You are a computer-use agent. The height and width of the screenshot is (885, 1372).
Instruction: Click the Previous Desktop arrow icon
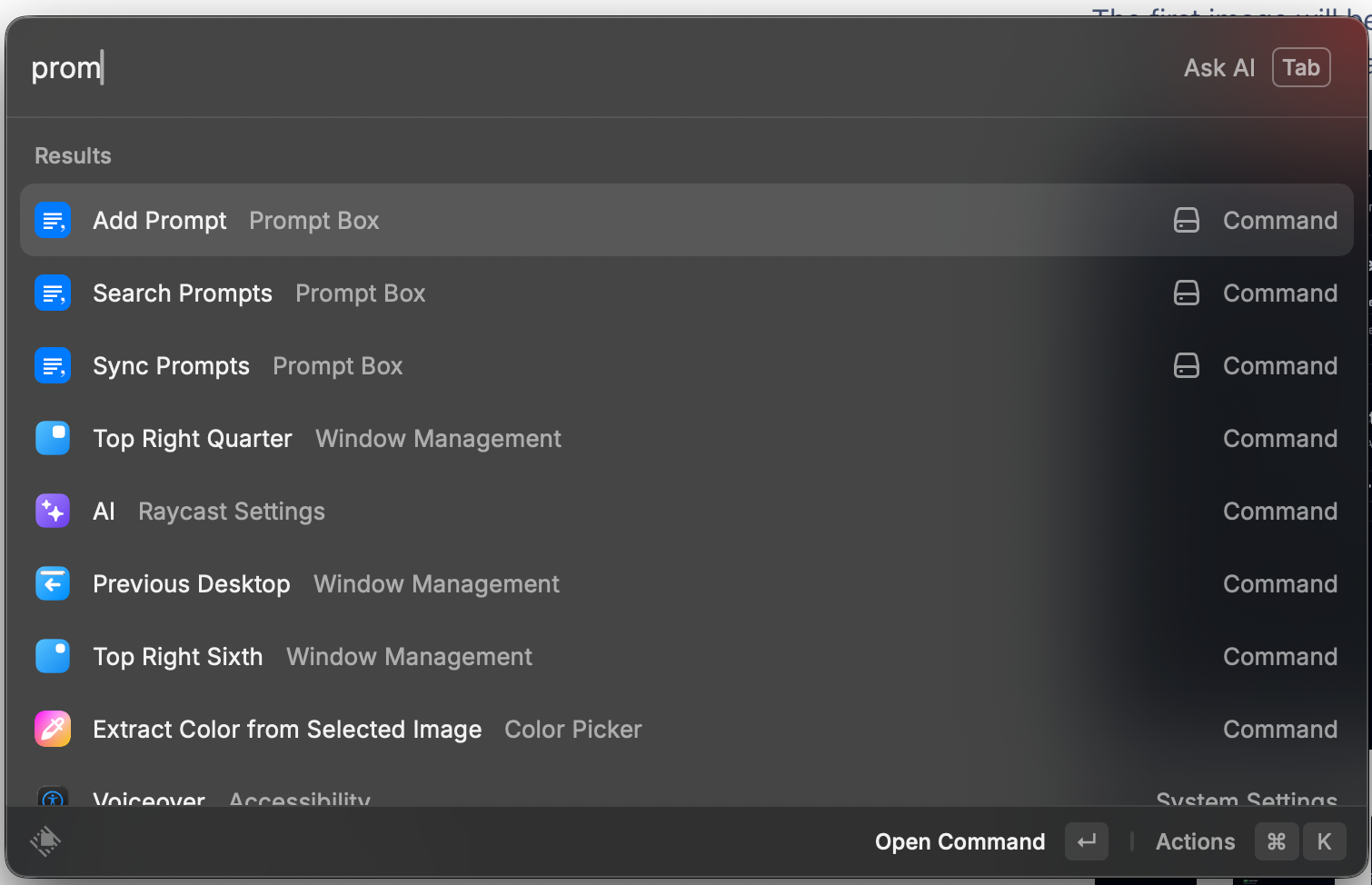(53, 583)
